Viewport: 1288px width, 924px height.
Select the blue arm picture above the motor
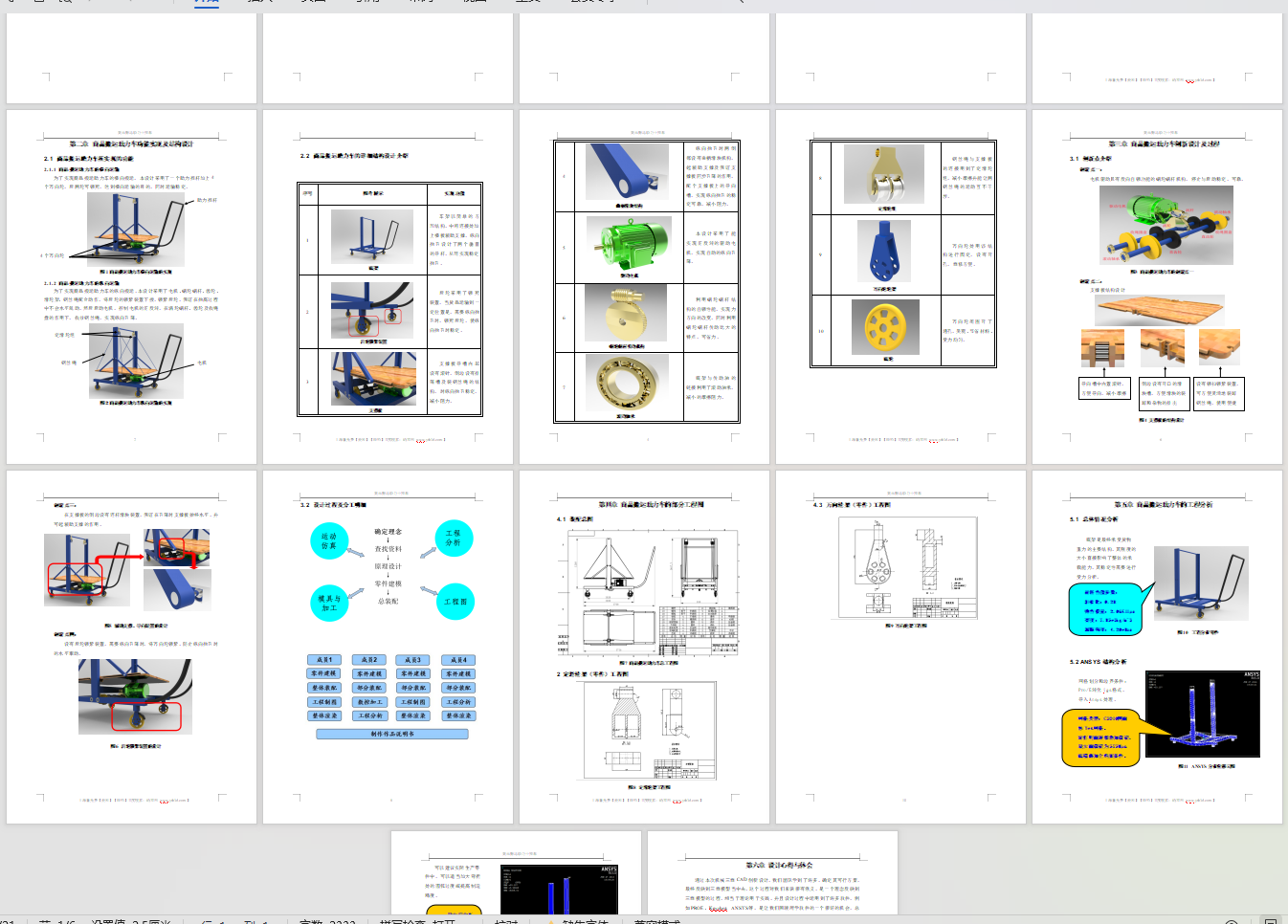tap(627, 173)
